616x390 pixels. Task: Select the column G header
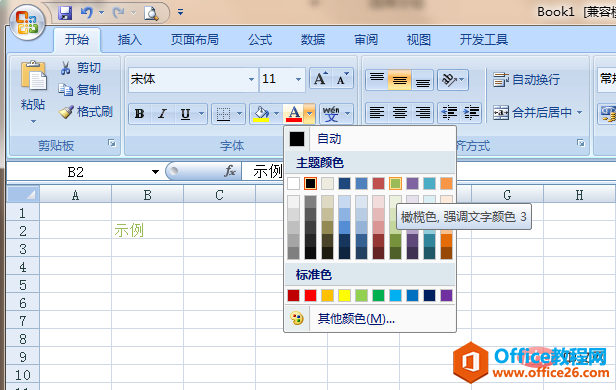click(507, 194)
